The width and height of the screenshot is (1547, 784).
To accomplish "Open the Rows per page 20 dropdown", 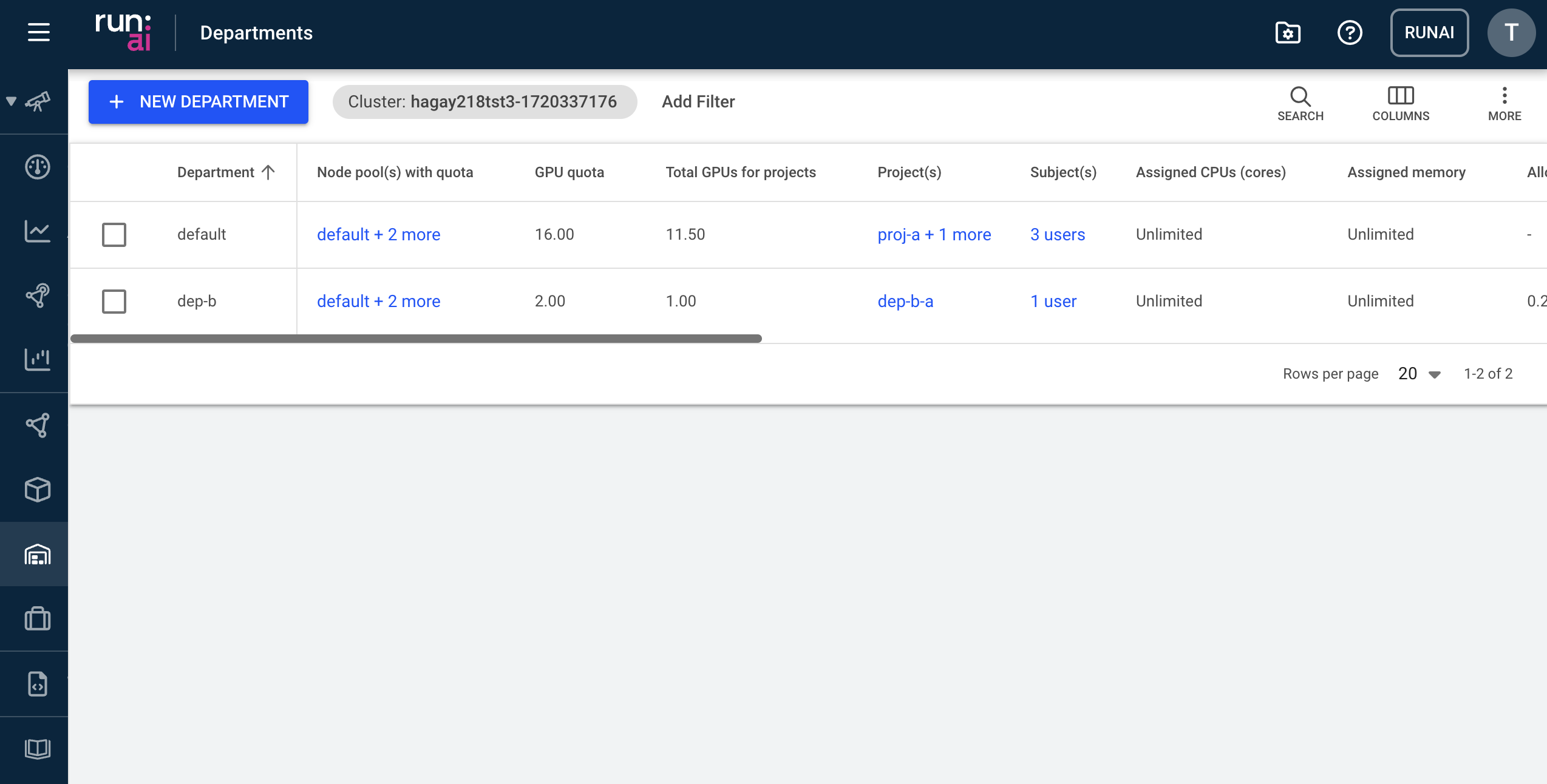I will pos(1419,374).
